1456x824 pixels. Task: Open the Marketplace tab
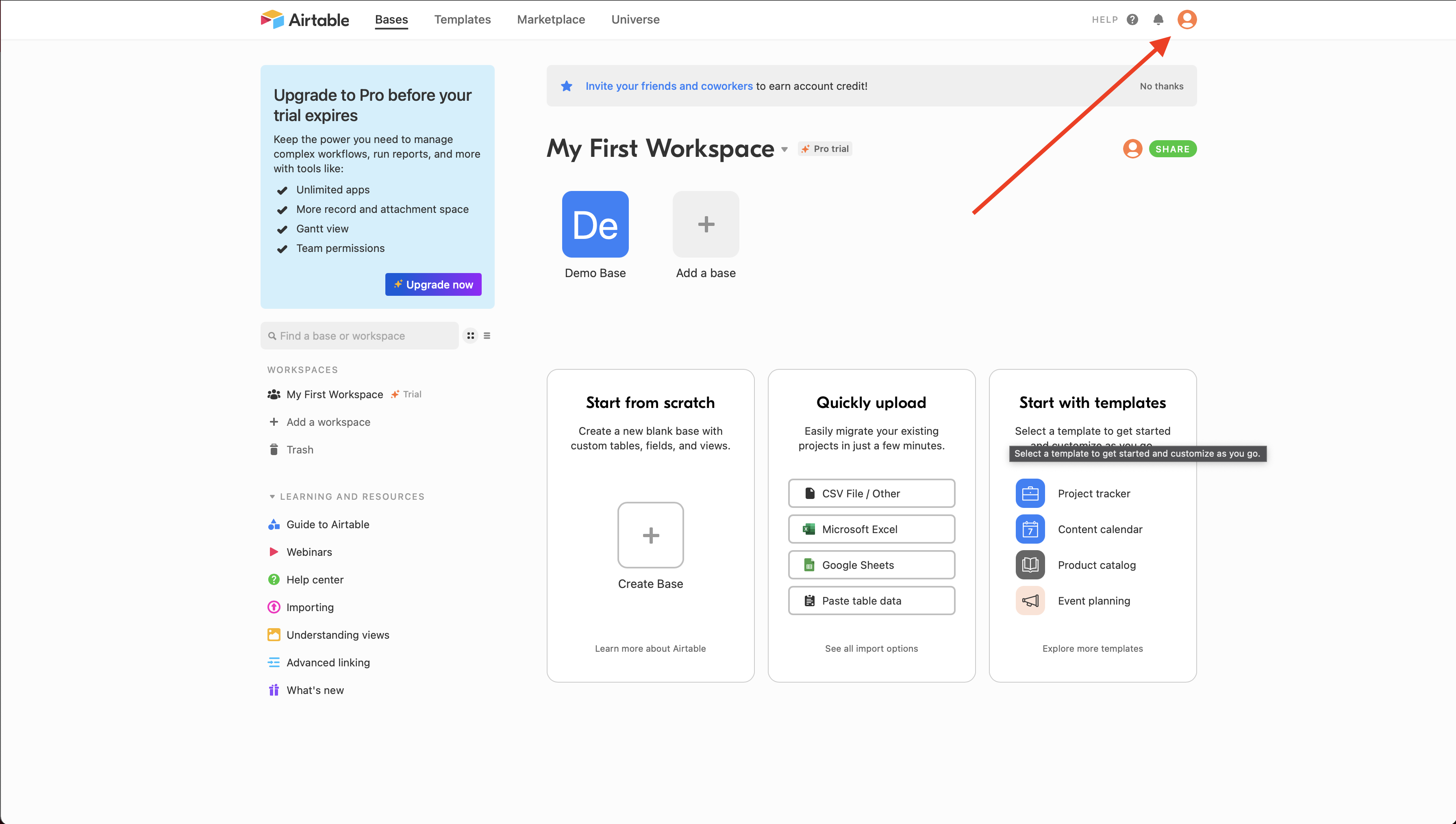[x=551, y=20]
